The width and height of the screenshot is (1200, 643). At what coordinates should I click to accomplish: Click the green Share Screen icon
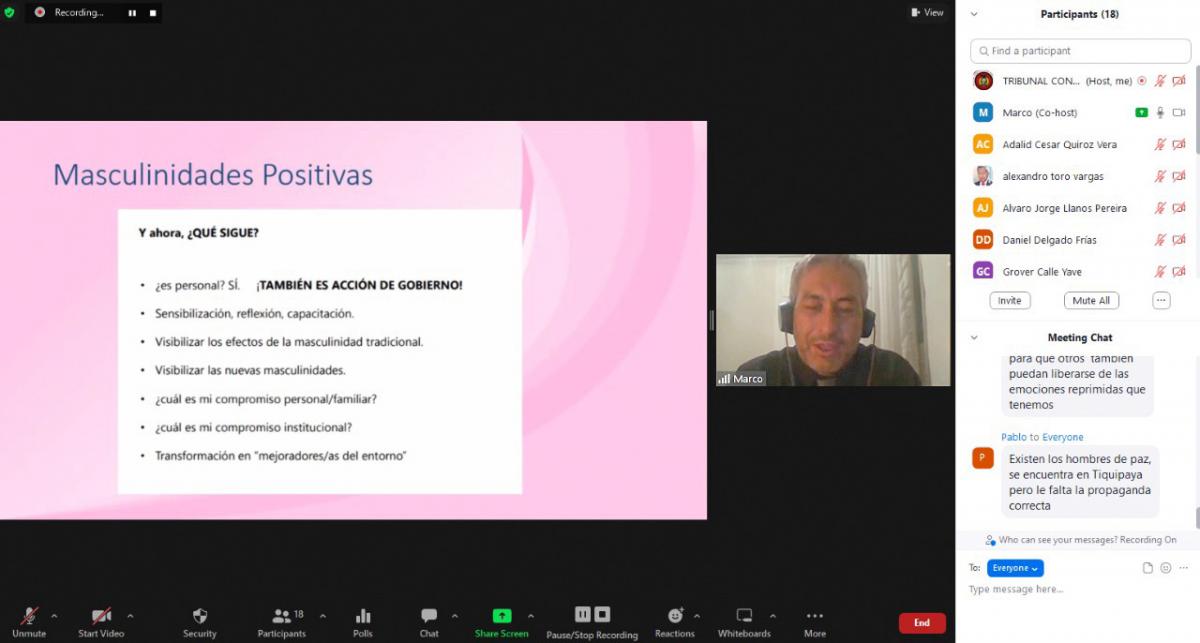point(501,617)
